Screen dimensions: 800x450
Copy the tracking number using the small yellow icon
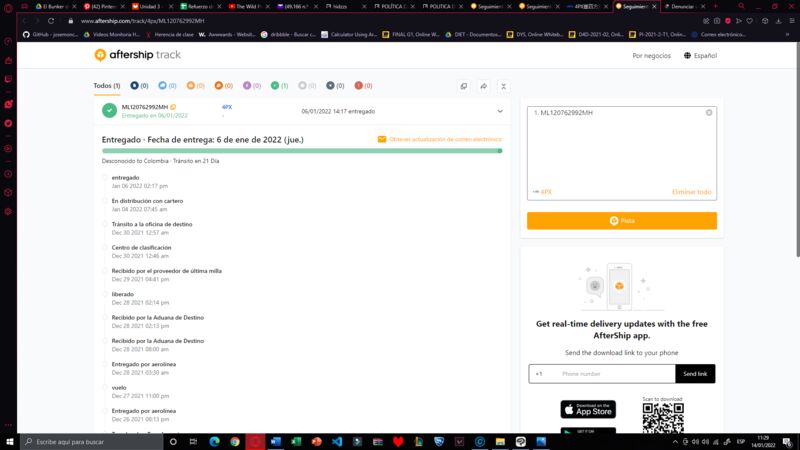click(173, 107)
